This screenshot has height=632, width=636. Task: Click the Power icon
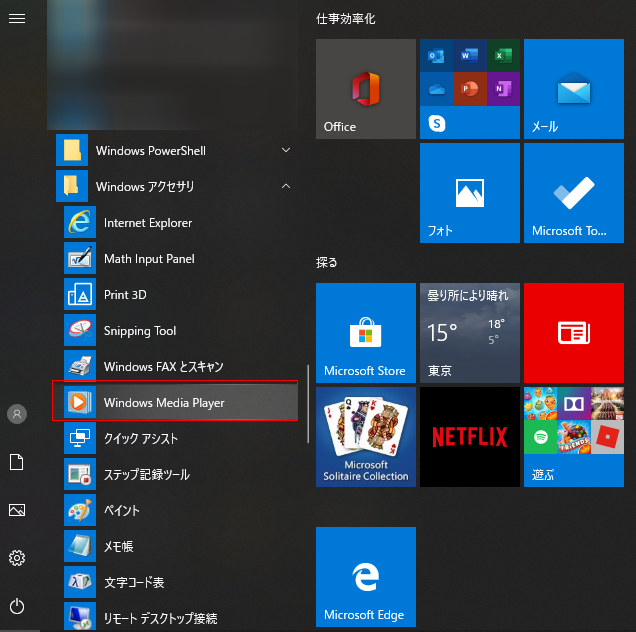tap(17, 606)
